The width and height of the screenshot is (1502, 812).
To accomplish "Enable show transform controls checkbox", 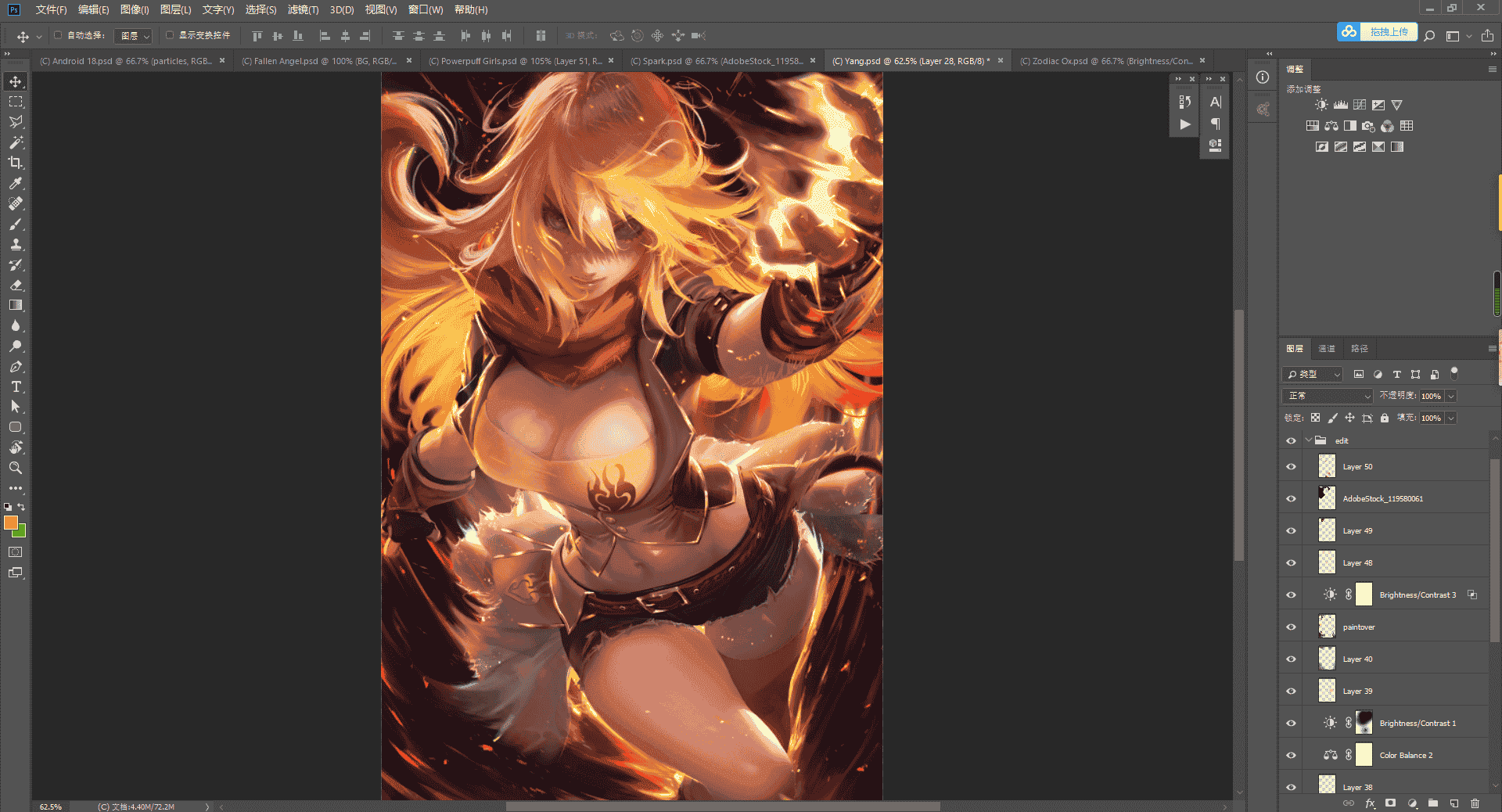I will pyautogui.click(x=170, y=35).
